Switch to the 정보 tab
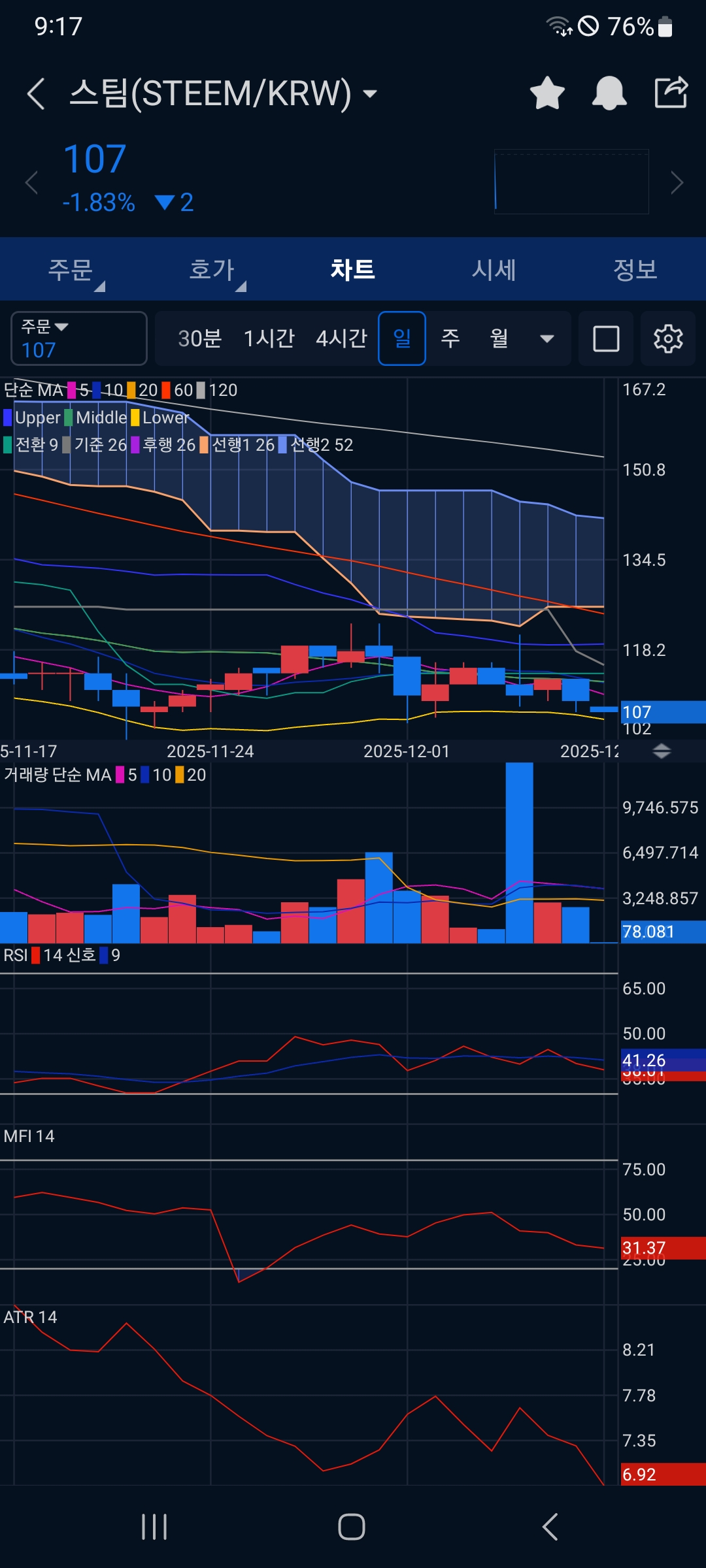The width and height of the screenshot is (706, 1568). [635, 269]
